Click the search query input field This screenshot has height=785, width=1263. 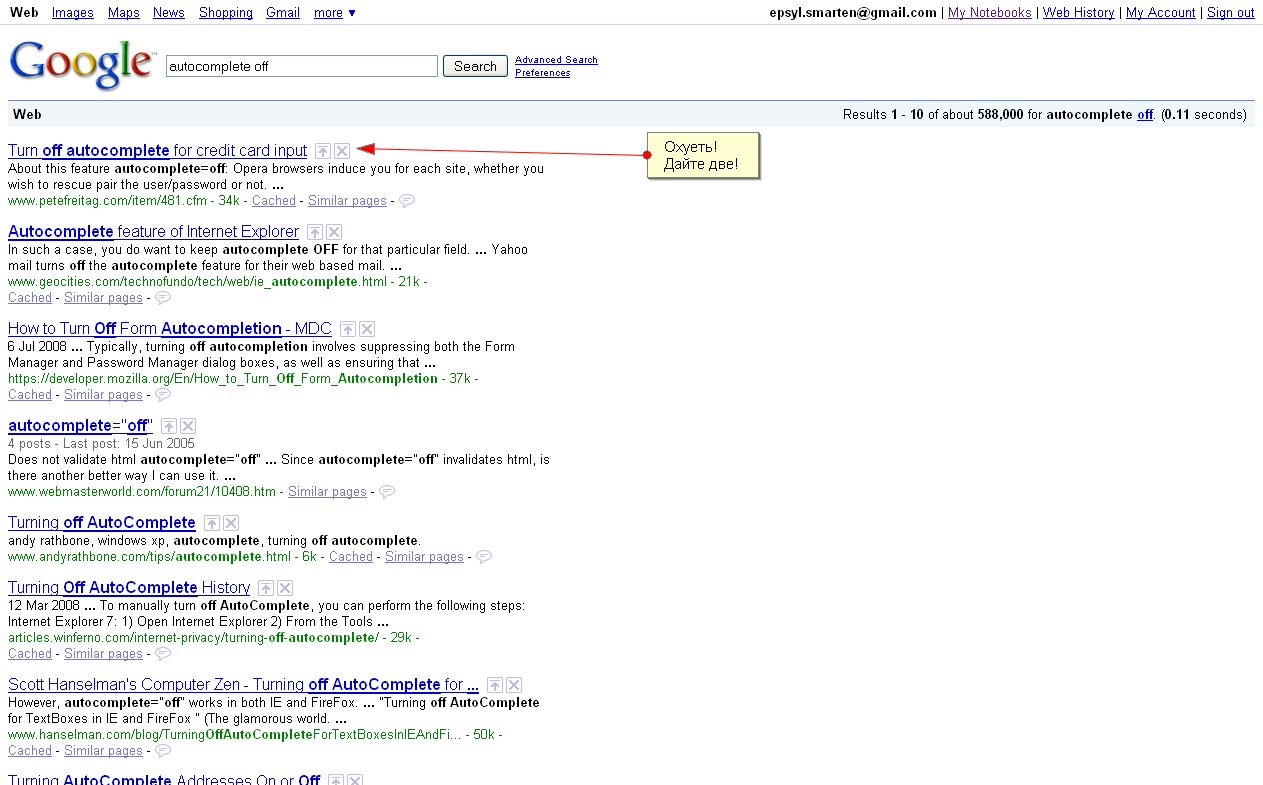(x=301, y=66)
